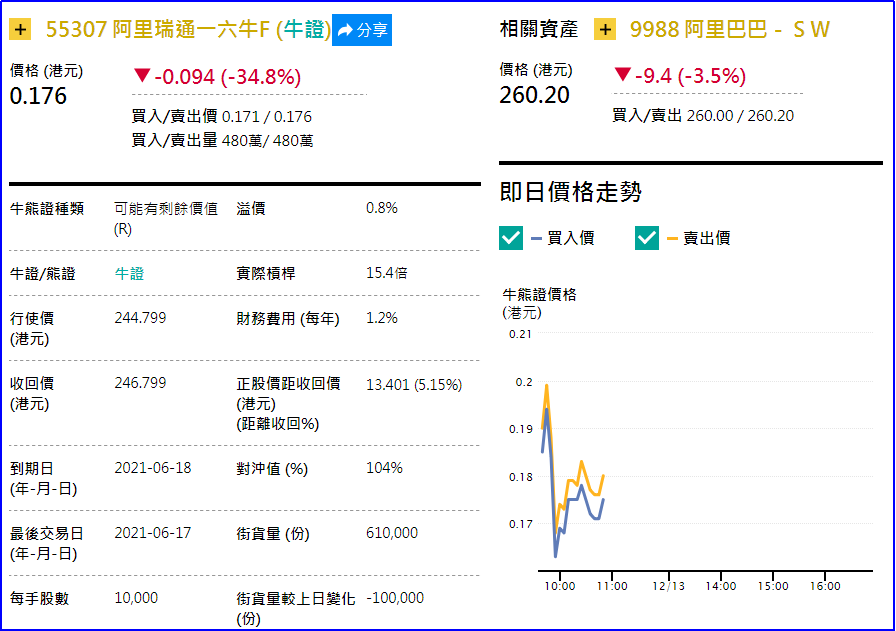Click the call price 246.799
Image resolution: width=896 pixels, height=631 pixels.
(140, 383)
